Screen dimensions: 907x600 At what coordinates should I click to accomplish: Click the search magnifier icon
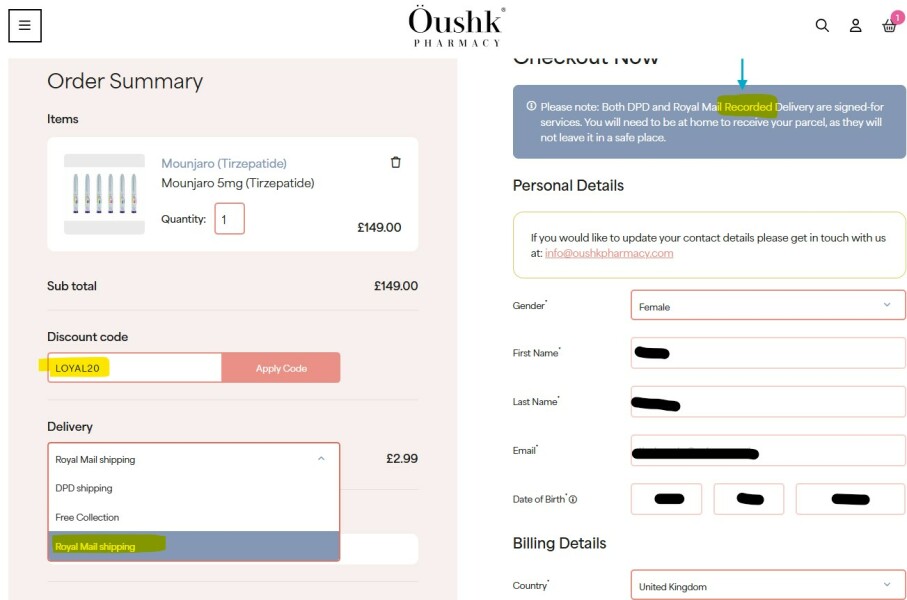click(x=822, y=26)
